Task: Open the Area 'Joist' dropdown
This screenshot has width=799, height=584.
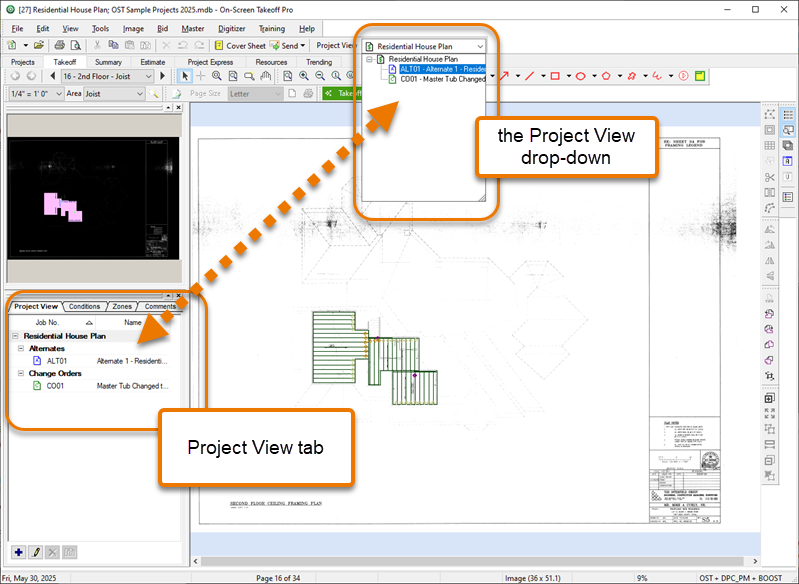Action: click(114, 94)
